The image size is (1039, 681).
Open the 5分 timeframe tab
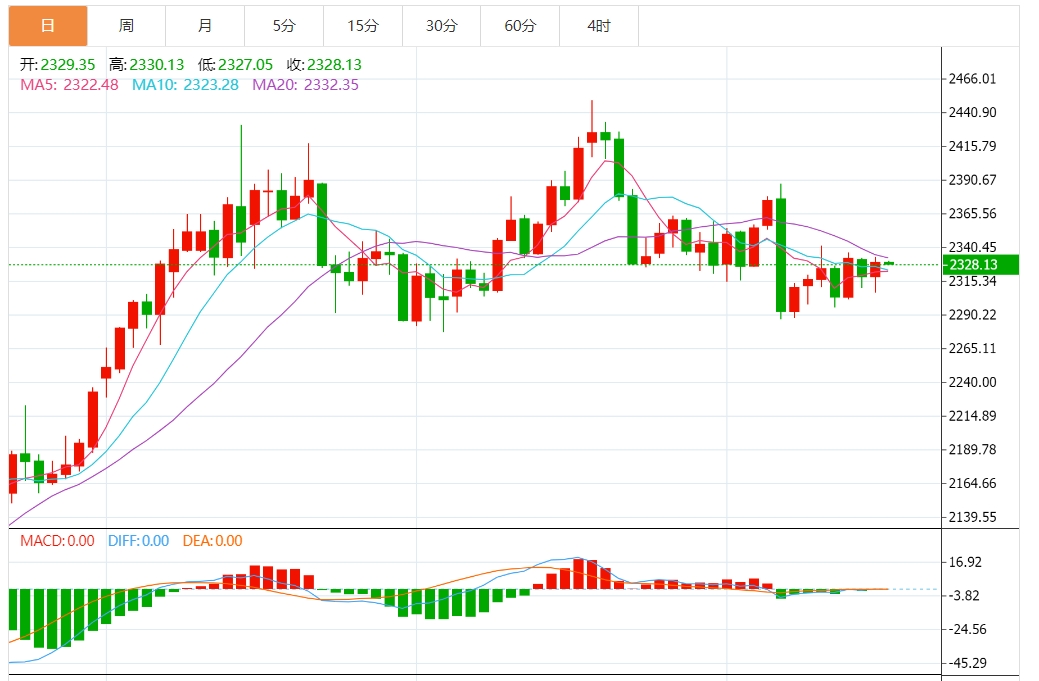tap(284, 26)
